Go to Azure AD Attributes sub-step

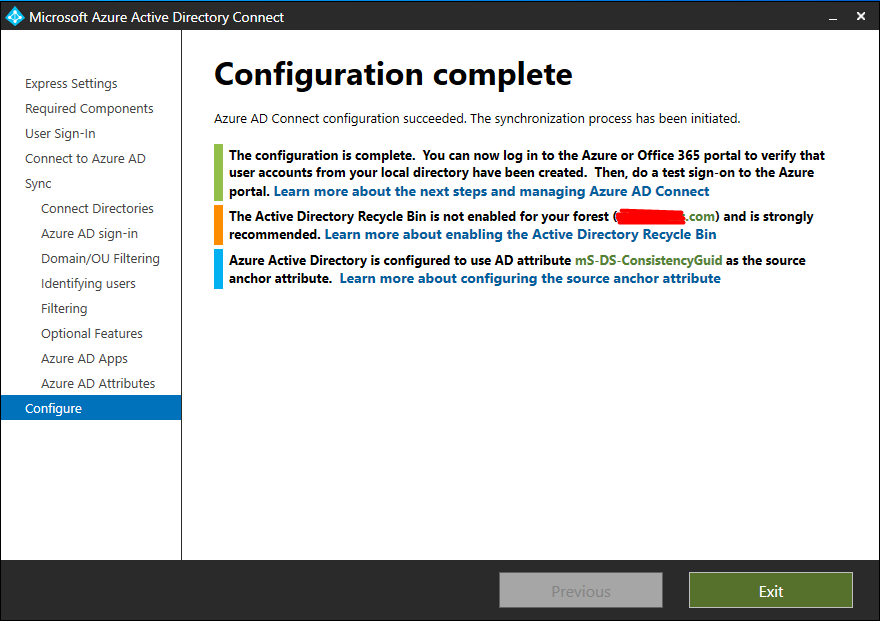click(x=98, y=384)
